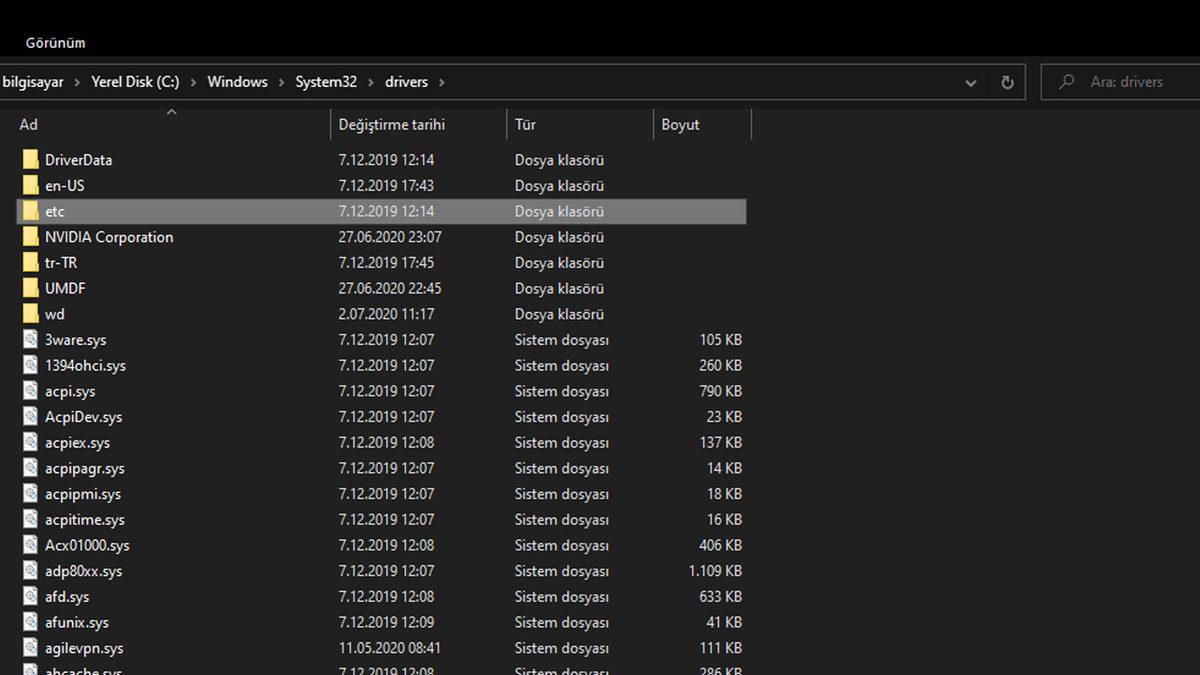1200x675 pixels.
Task: Open the DriverData folder icon
Action: pos(30,159)
